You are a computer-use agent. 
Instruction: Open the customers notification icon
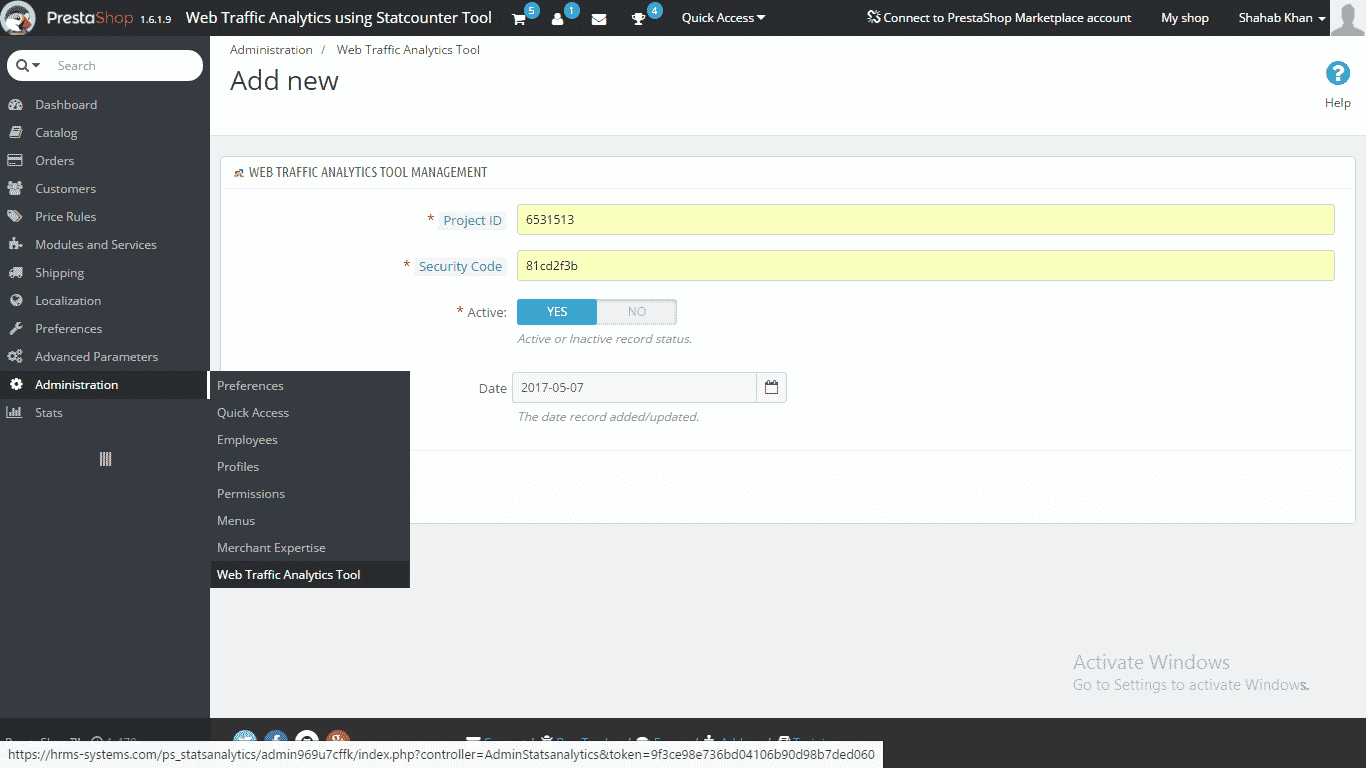[x=558, y=19]
